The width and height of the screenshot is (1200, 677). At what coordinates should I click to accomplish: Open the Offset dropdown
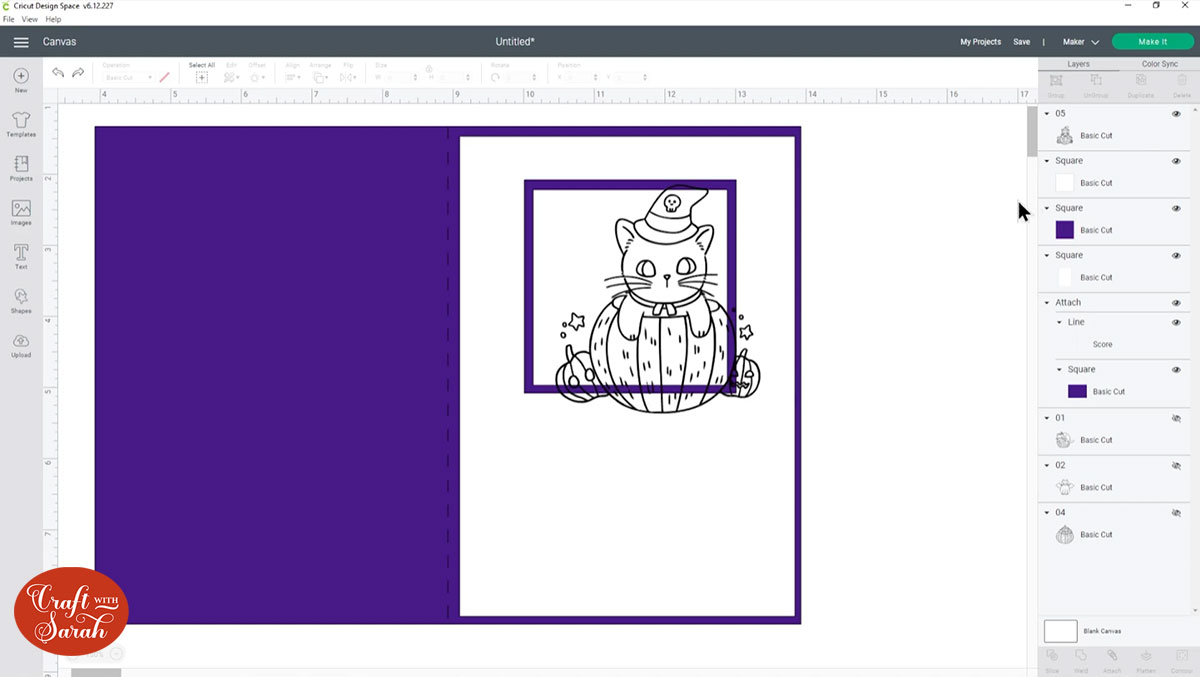pos(257,77)
